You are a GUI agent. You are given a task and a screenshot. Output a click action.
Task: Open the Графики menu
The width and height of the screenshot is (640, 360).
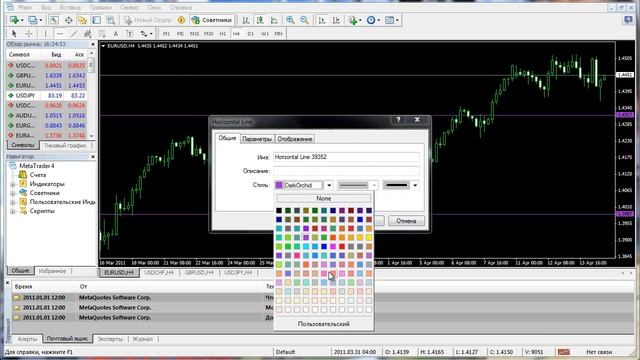tap(101, 7)
